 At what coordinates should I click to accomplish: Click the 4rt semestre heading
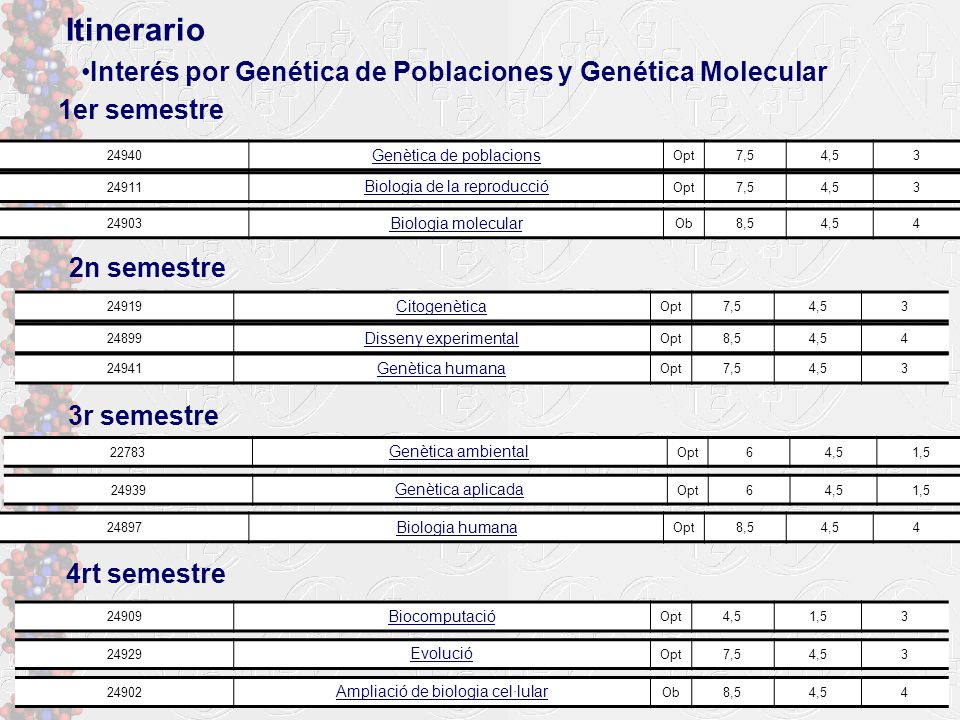pos(146,574)
